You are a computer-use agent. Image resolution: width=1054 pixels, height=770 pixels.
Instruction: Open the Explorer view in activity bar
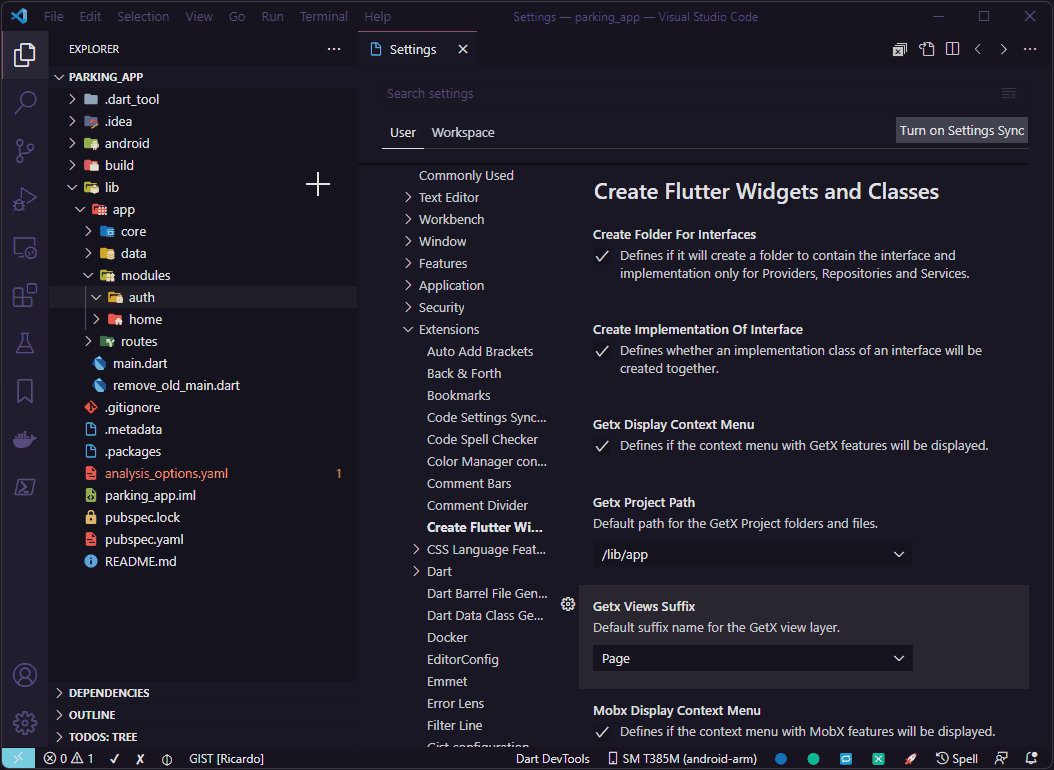tap(25, 54)
